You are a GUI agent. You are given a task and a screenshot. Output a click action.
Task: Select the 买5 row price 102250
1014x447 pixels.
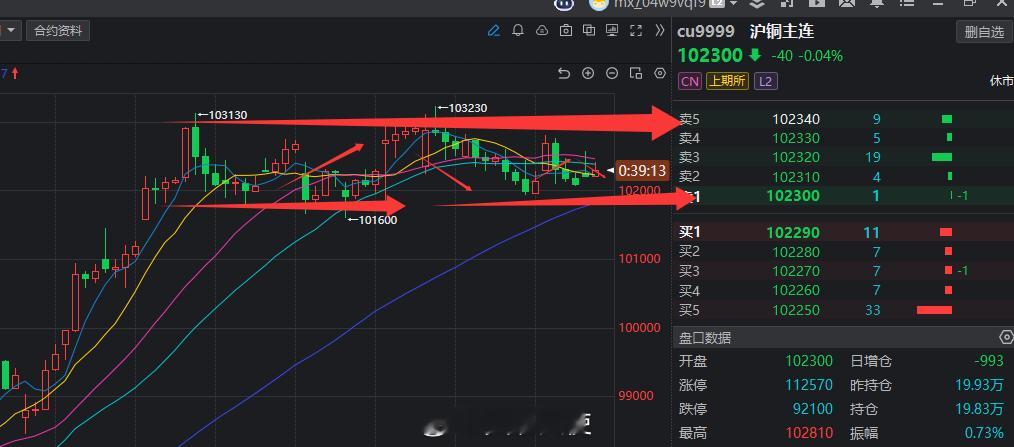click(x=796, y=310)
